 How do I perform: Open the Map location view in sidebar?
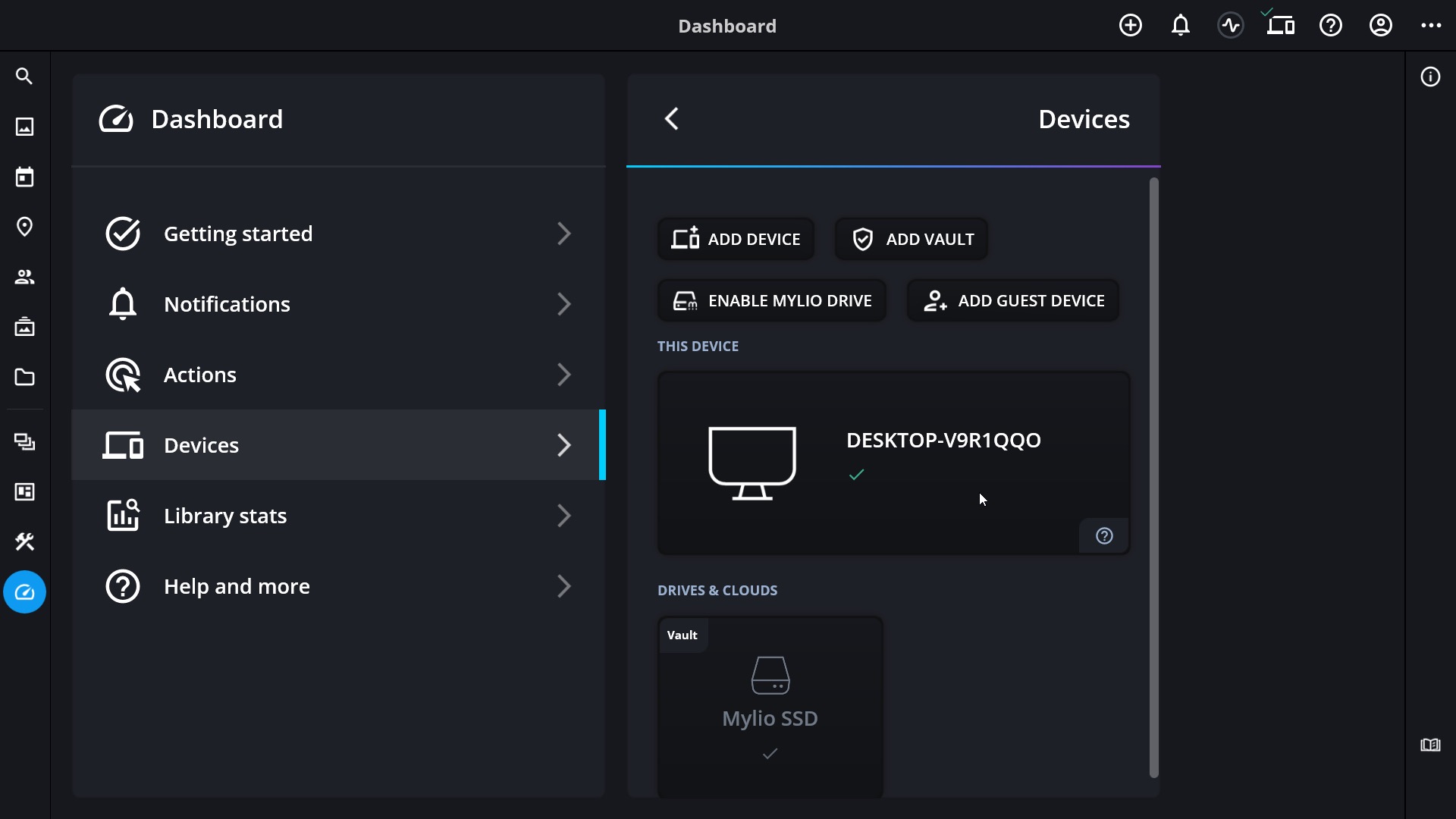coord(24,227)
